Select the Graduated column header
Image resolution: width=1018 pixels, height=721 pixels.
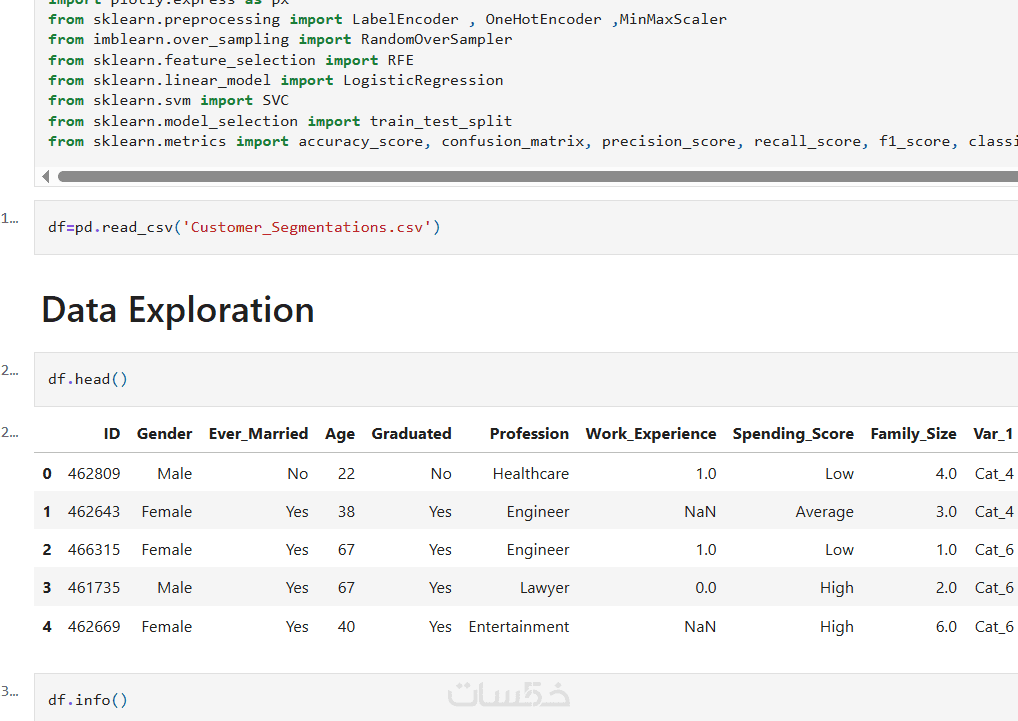(411, 434)
